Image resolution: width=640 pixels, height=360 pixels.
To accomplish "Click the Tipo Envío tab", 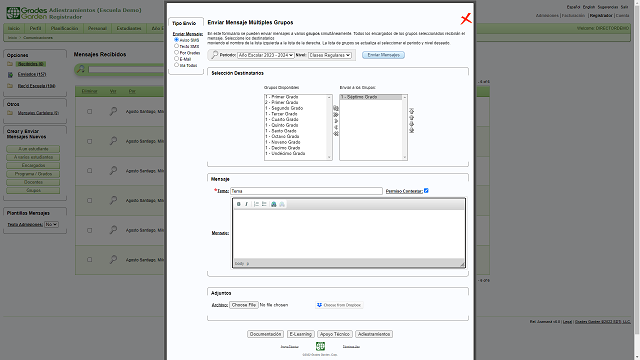I will 184,23.
